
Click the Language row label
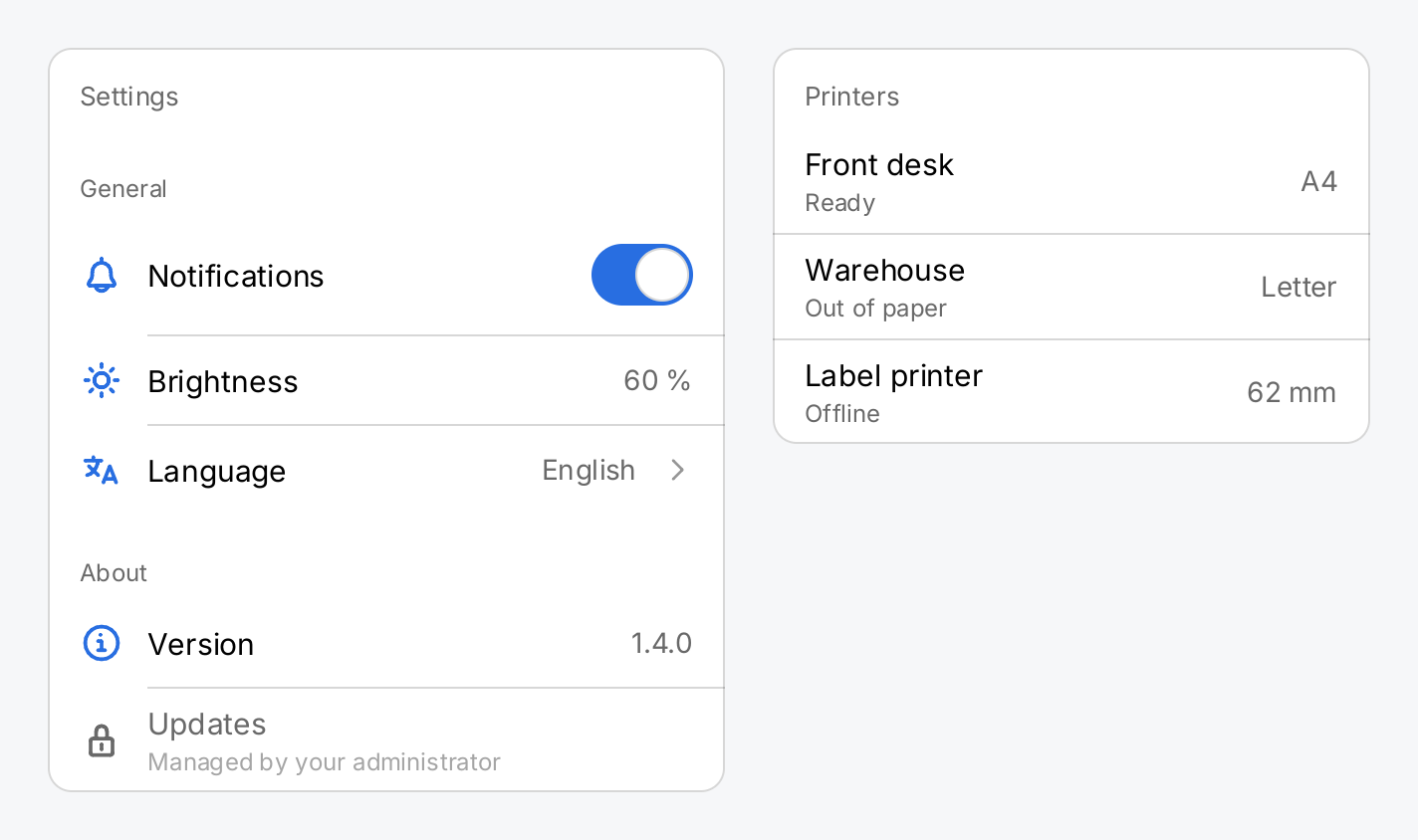(217, 471)
